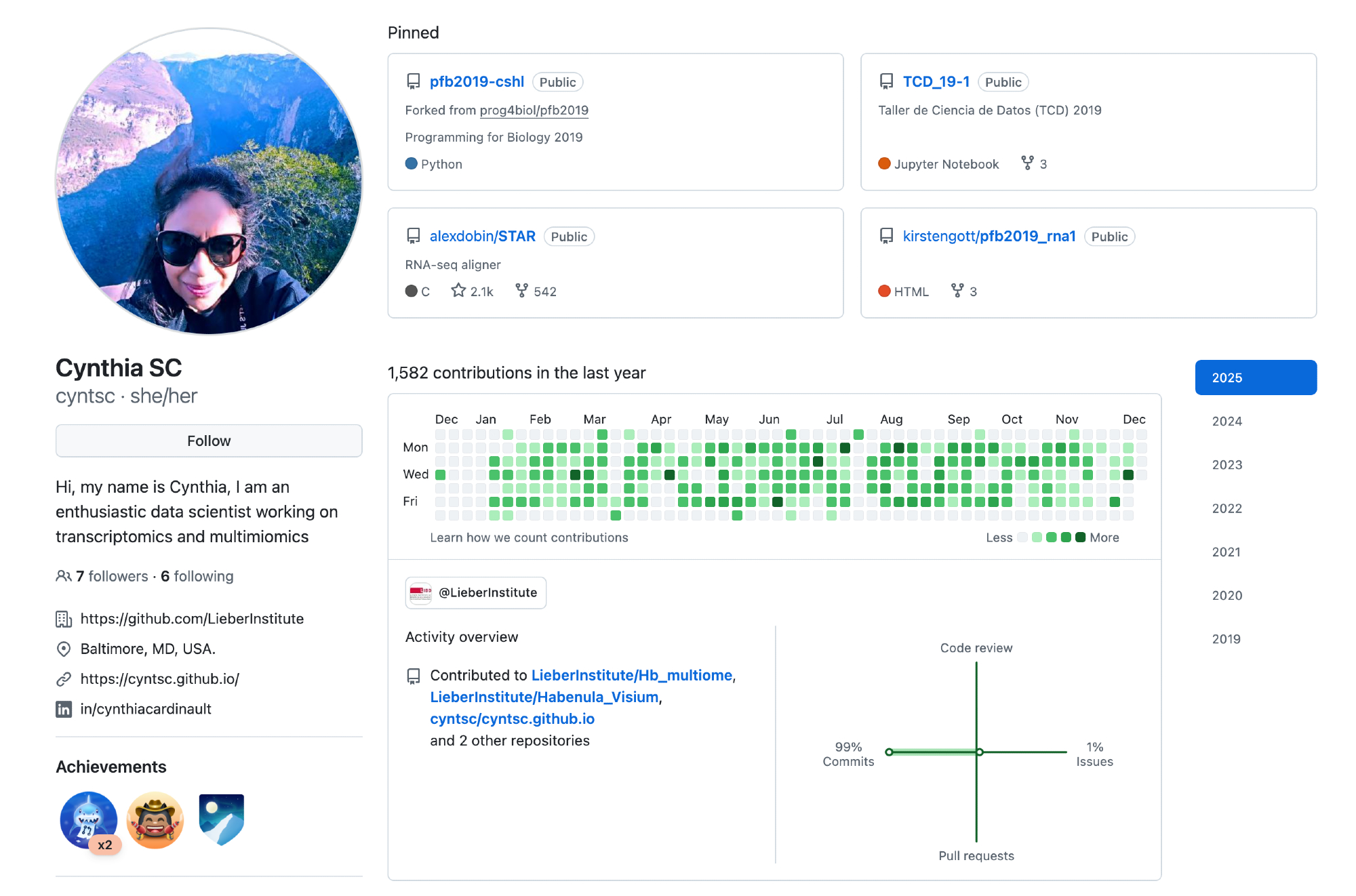Click Cynthia's circular profile picture
The height and width of the screenshot is (896, 1356).
coord(209,181)
